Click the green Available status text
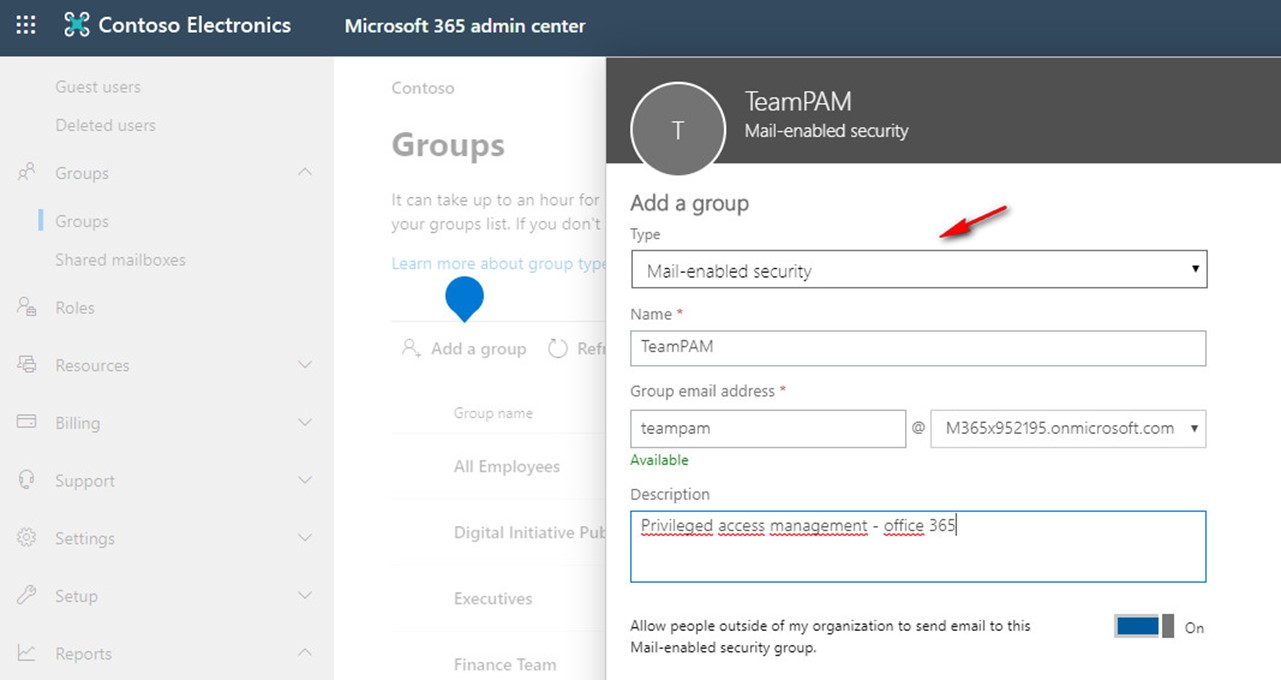 point(660,460)
